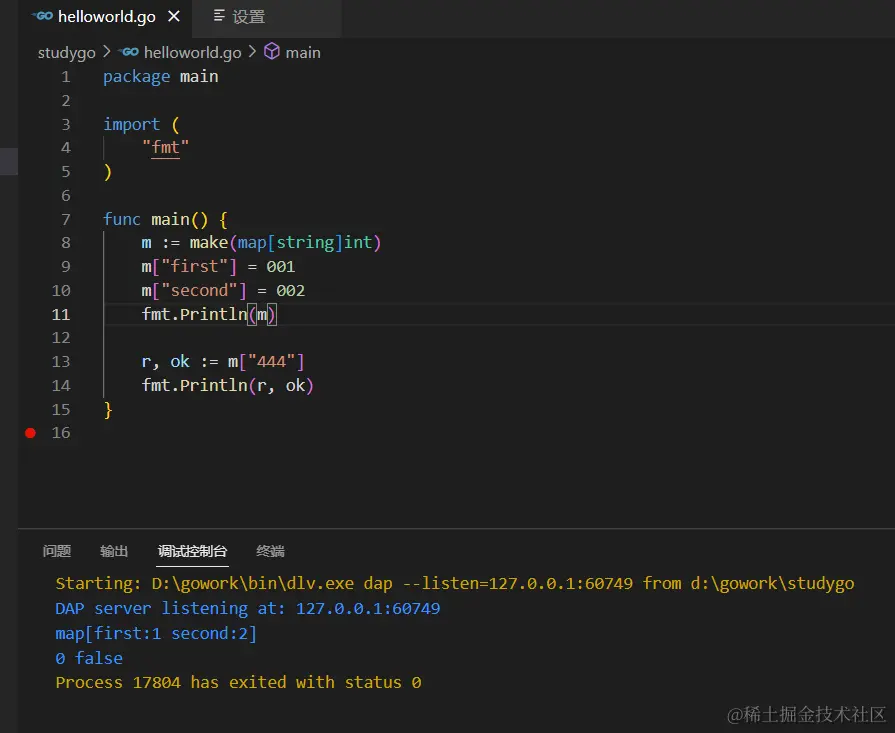Viewport: 895px width, 733px height.
Task: Select main symbol in the breadcrumb
Action: click(x=303, y=53)
